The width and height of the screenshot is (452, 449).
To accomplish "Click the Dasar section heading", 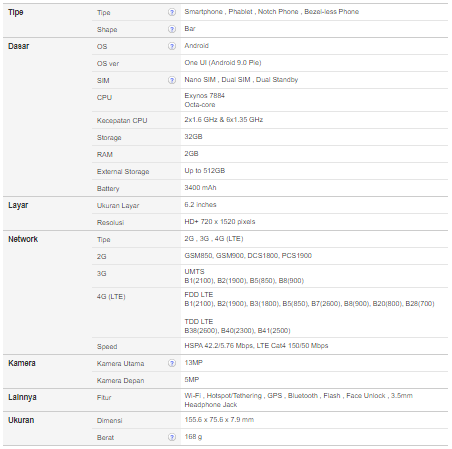I will [19, 46].
